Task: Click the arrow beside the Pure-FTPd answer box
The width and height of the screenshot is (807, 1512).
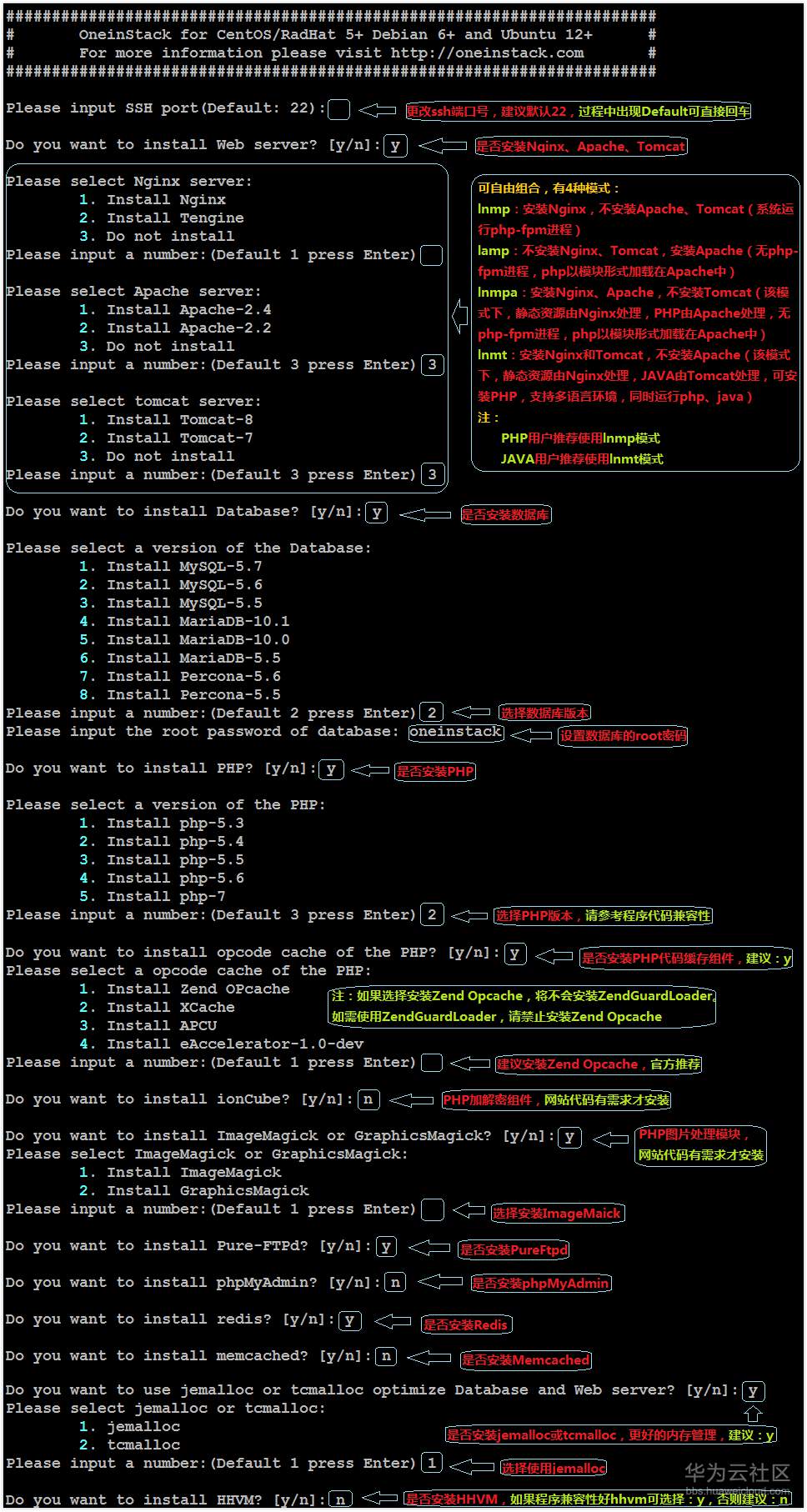Action: pos(429,1247)
